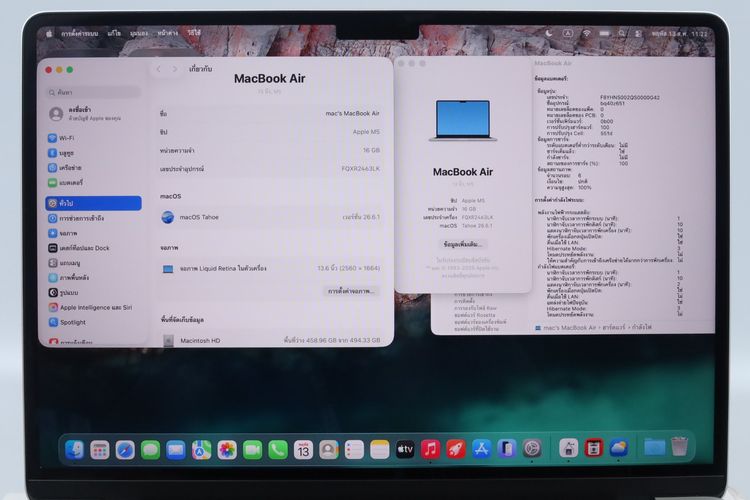Image resolution: width=750 pixels, height=500 pixels.
Task: Select แบตเตอรี่ Battery in sidebar
Action: [93, 183]
